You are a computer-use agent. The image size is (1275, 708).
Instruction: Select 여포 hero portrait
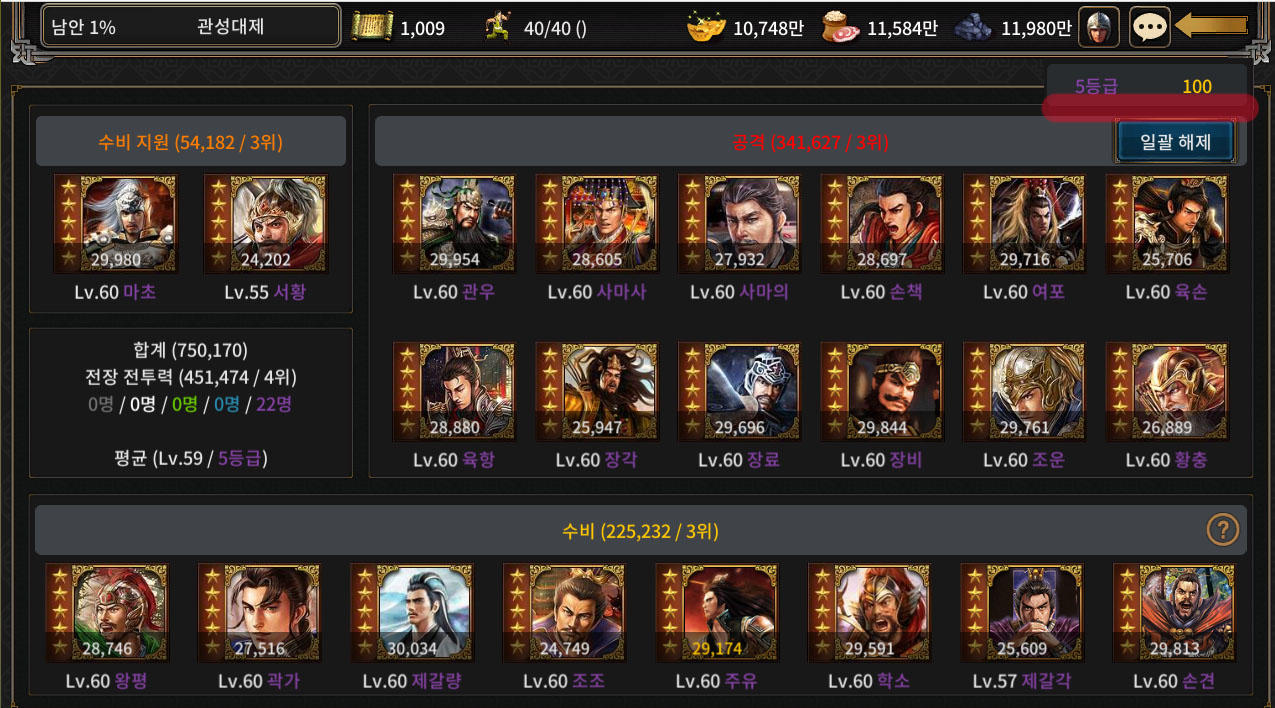[x=1024, y=224]
